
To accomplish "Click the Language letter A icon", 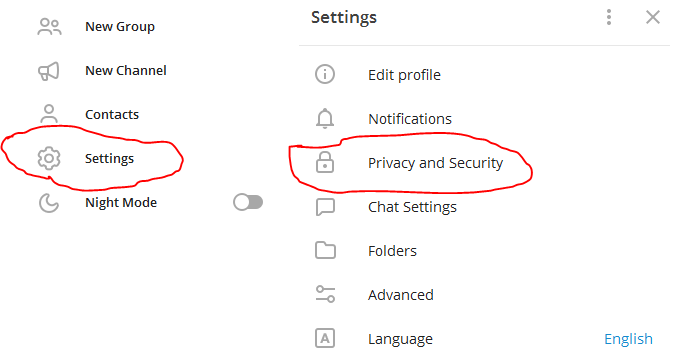I will [325, 338].
